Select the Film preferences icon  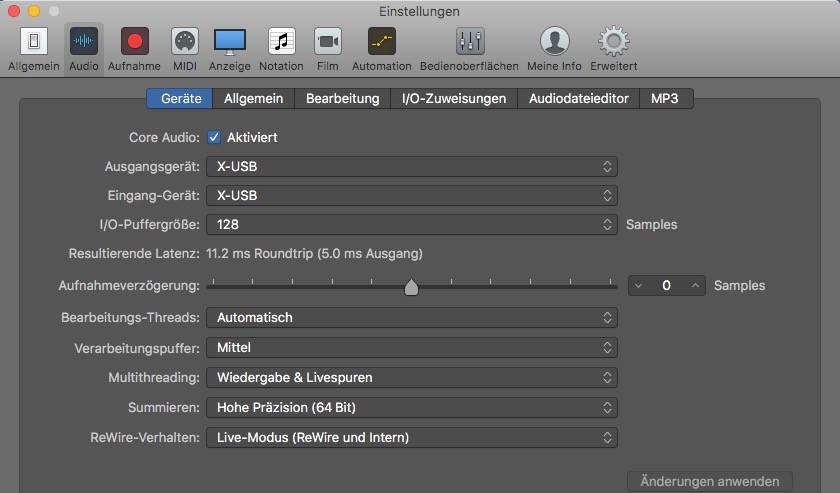[328, 42]
